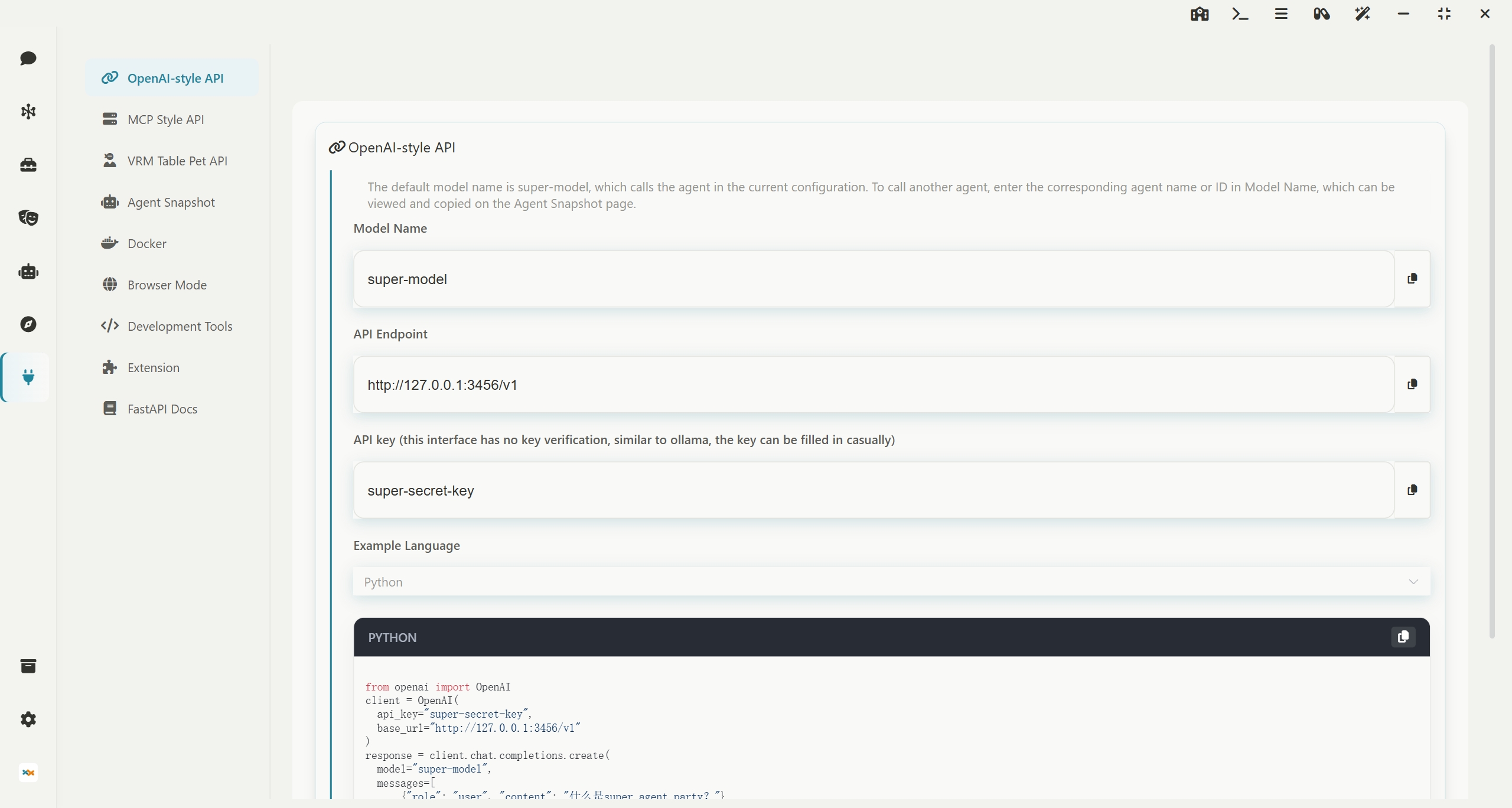Copy the API key value
Image resolution: width=1512 pixels, height=808 pixels.
click(1412, 490)
